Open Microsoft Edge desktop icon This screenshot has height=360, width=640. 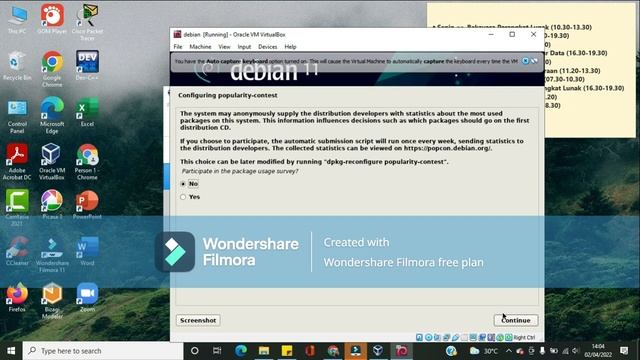pyautogui.click(x=52, y=116)
